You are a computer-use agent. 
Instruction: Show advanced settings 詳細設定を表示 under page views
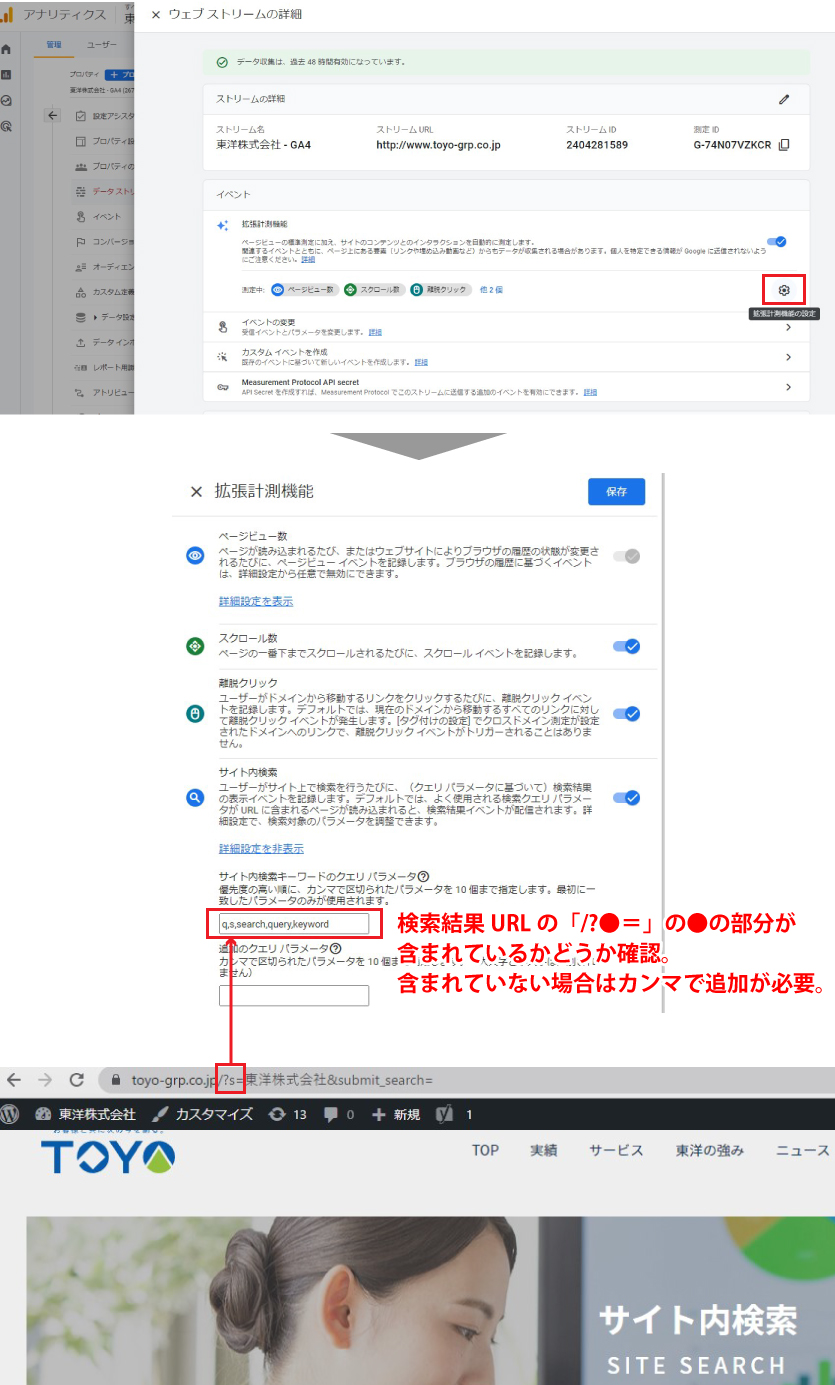coord(256,601)
